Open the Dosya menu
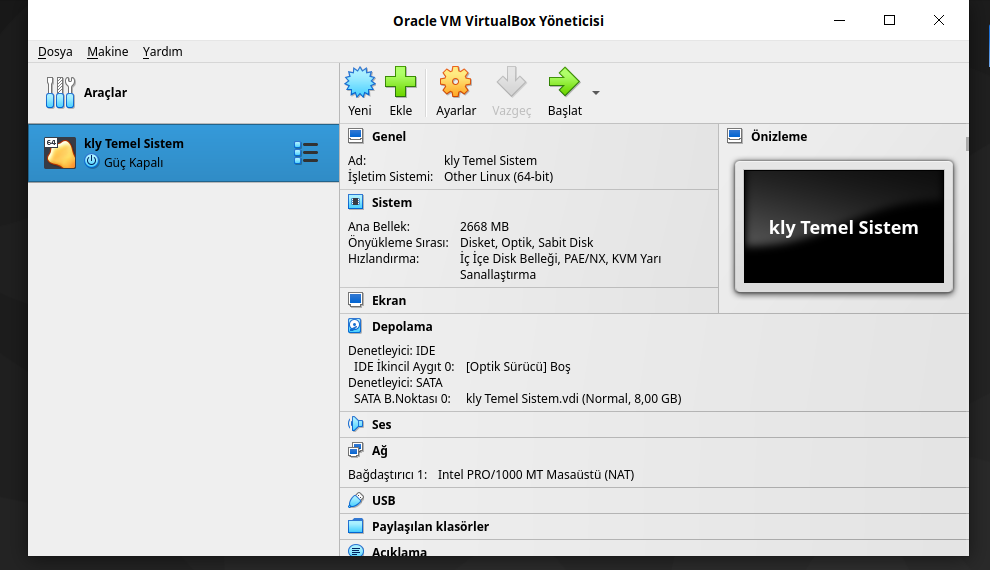 pyautogui.click(x=55, y=51)
